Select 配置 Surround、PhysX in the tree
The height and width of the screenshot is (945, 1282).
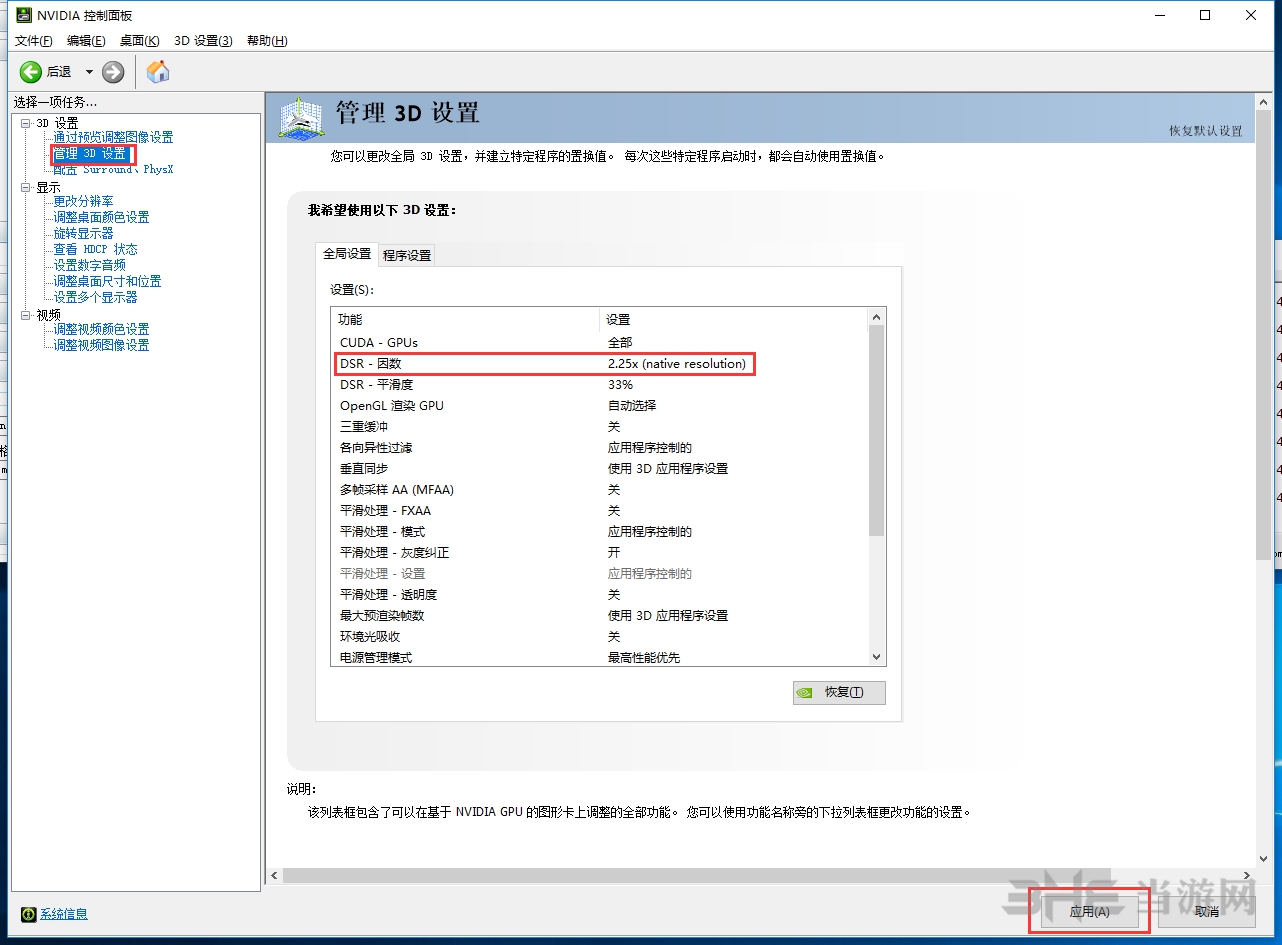[x=113, y=169]
